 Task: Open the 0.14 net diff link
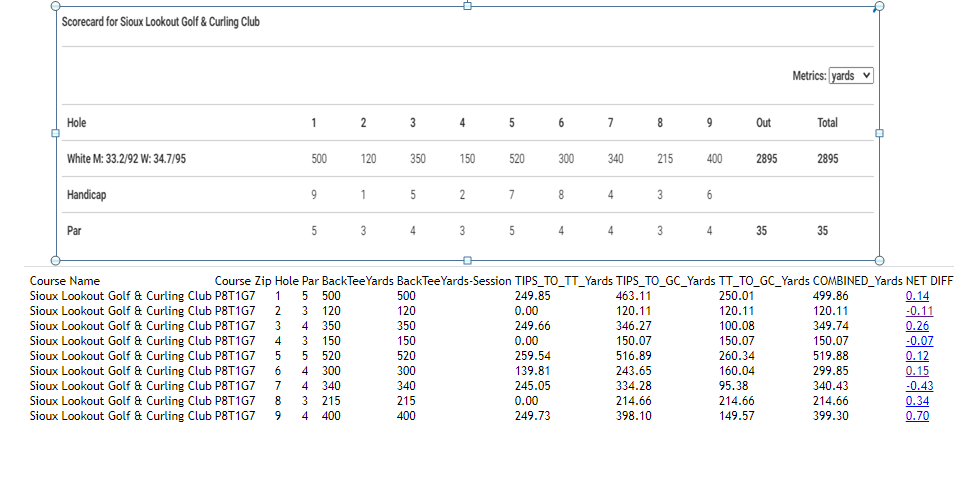tap(917, 296)
